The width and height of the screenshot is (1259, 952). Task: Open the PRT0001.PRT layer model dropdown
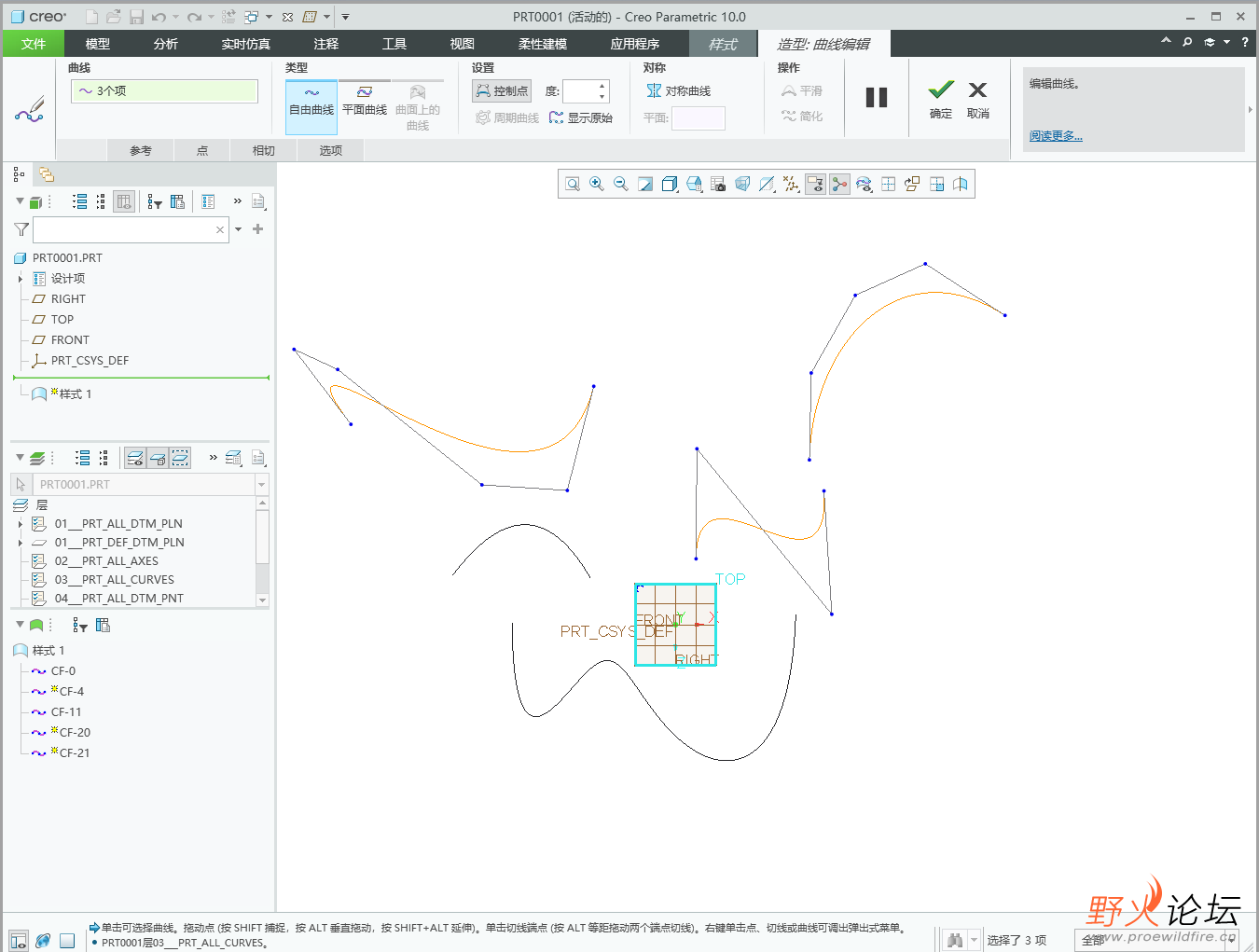click(261, 485)
